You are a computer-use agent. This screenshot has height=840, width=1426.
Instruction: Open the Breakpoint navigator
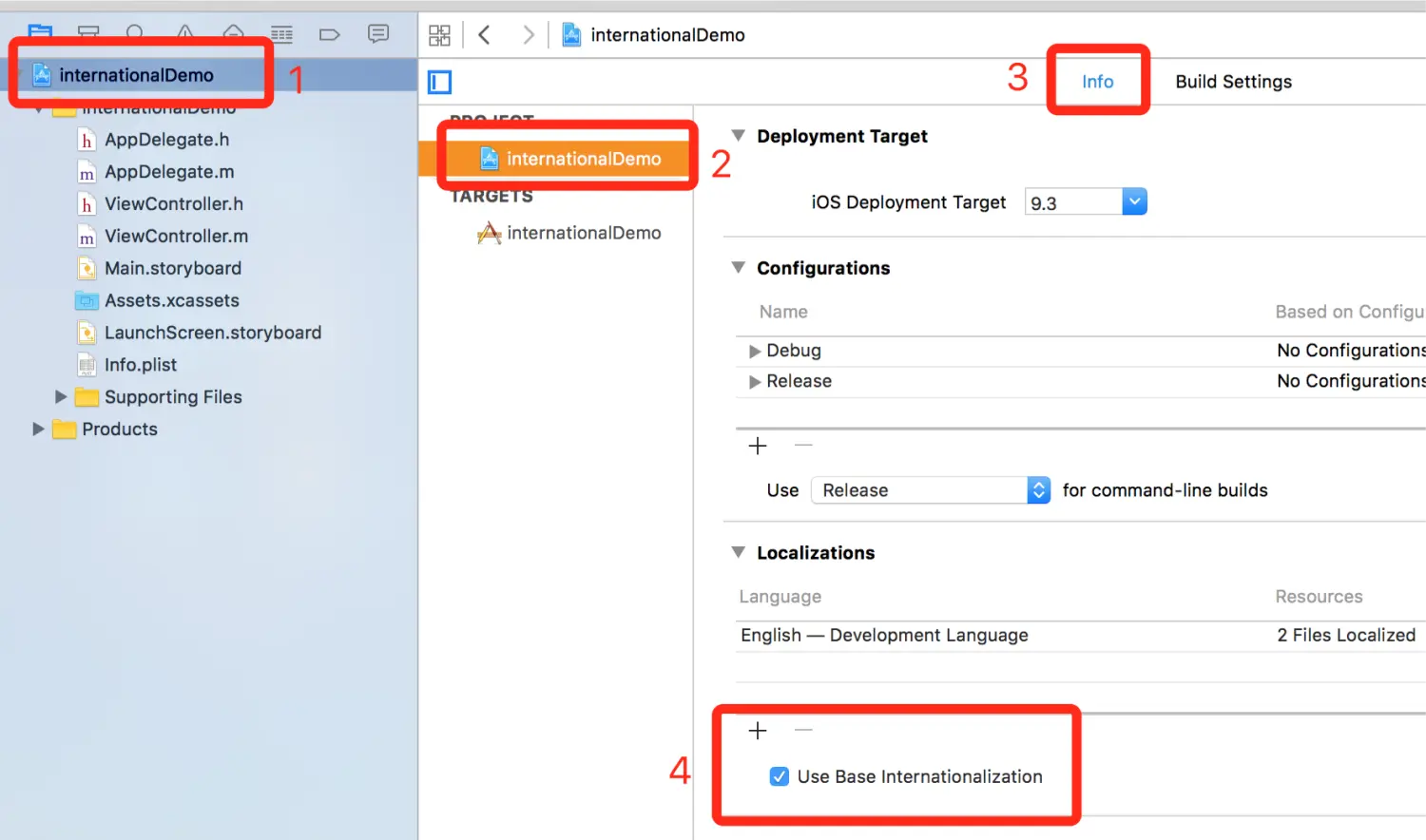[329, 34]
